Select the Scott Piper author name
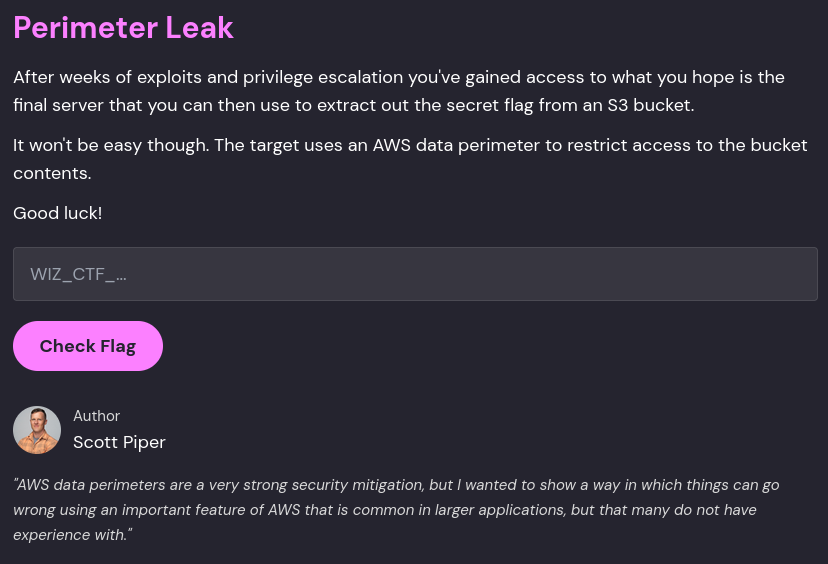 click(x=119, y=442)
